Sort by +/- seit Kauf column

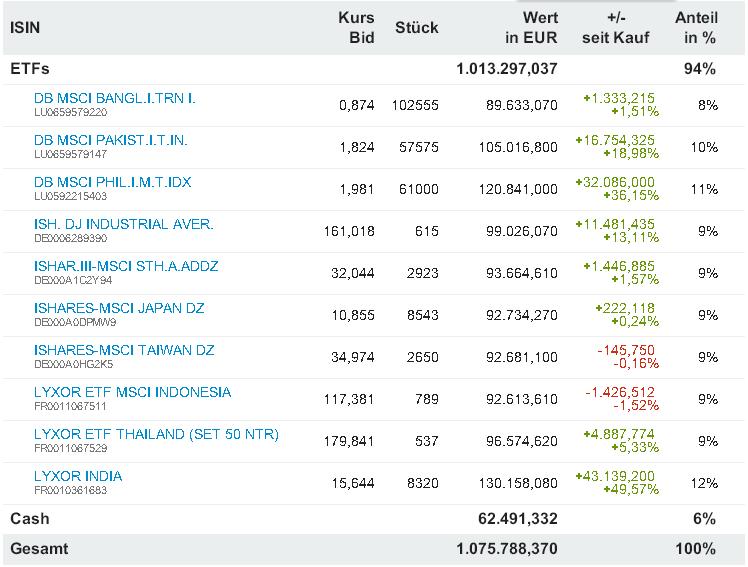[615, 28]
